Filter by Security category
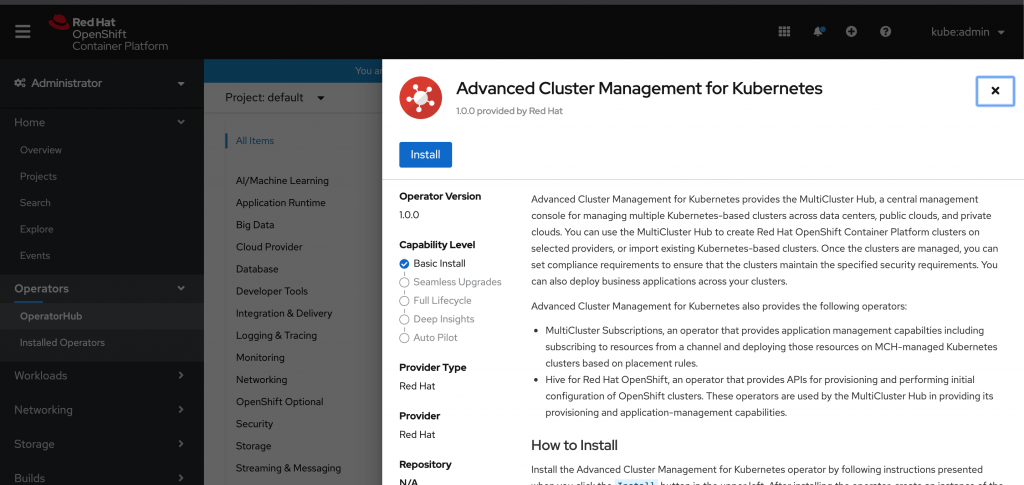Screen dimensions: 1024x485 coord(254,424)
